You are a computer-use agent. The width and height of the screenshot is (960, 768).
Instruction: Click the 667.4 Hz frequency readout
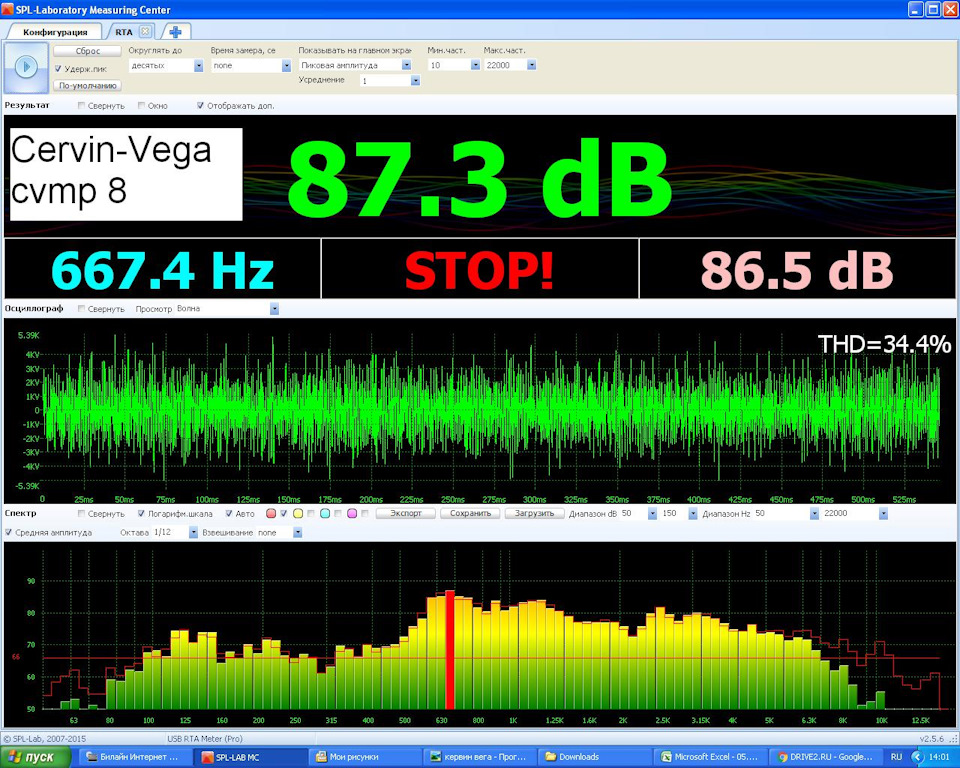tap(163, 269)
